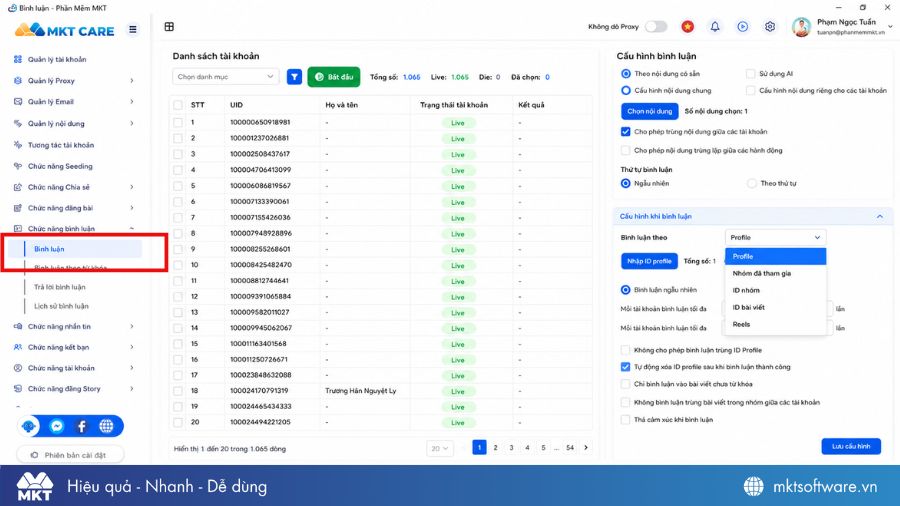Select Theo nội dung có sẵn radio

[626, 73]
